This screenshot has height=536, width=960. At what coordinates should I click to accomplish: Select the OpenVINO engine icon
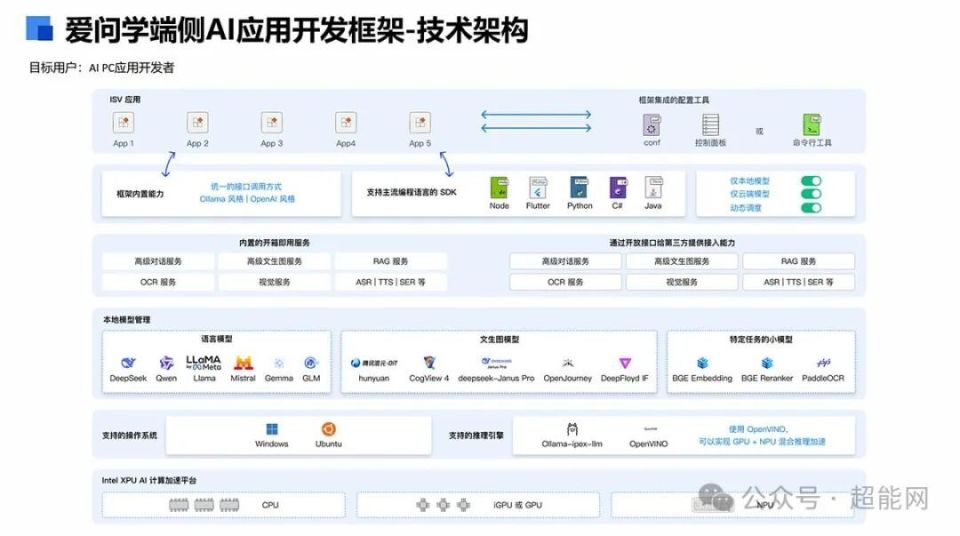coord(650,429)
